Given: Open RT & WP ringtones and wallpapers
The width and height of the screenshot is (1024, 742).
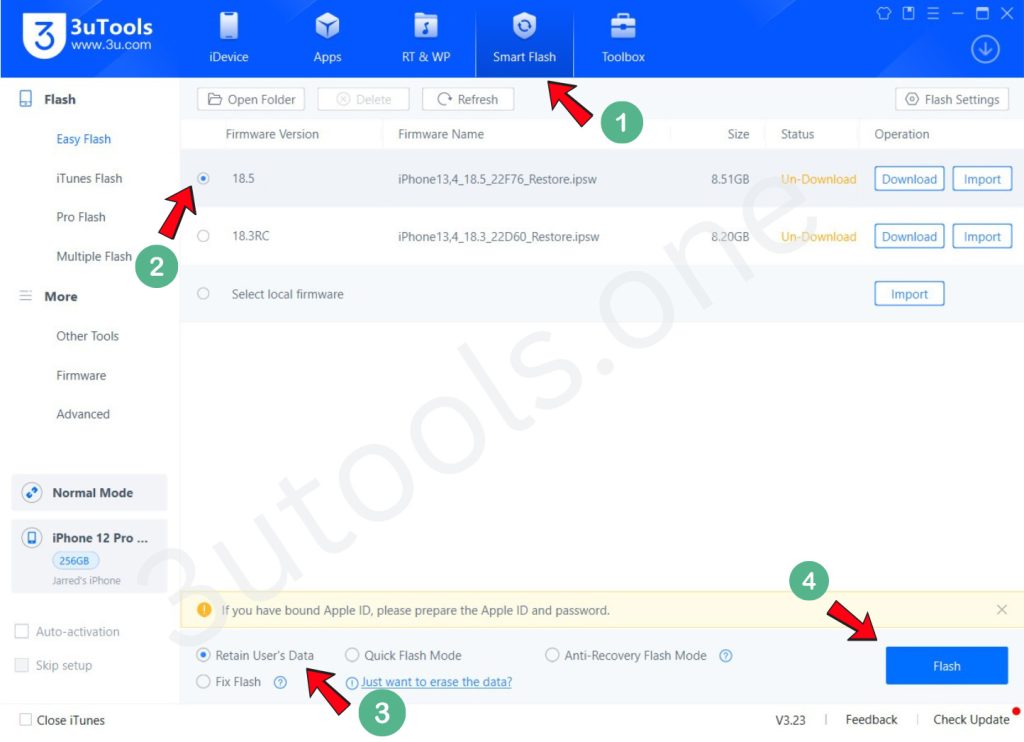Looking at the screenshot, I should coord(426,37).
